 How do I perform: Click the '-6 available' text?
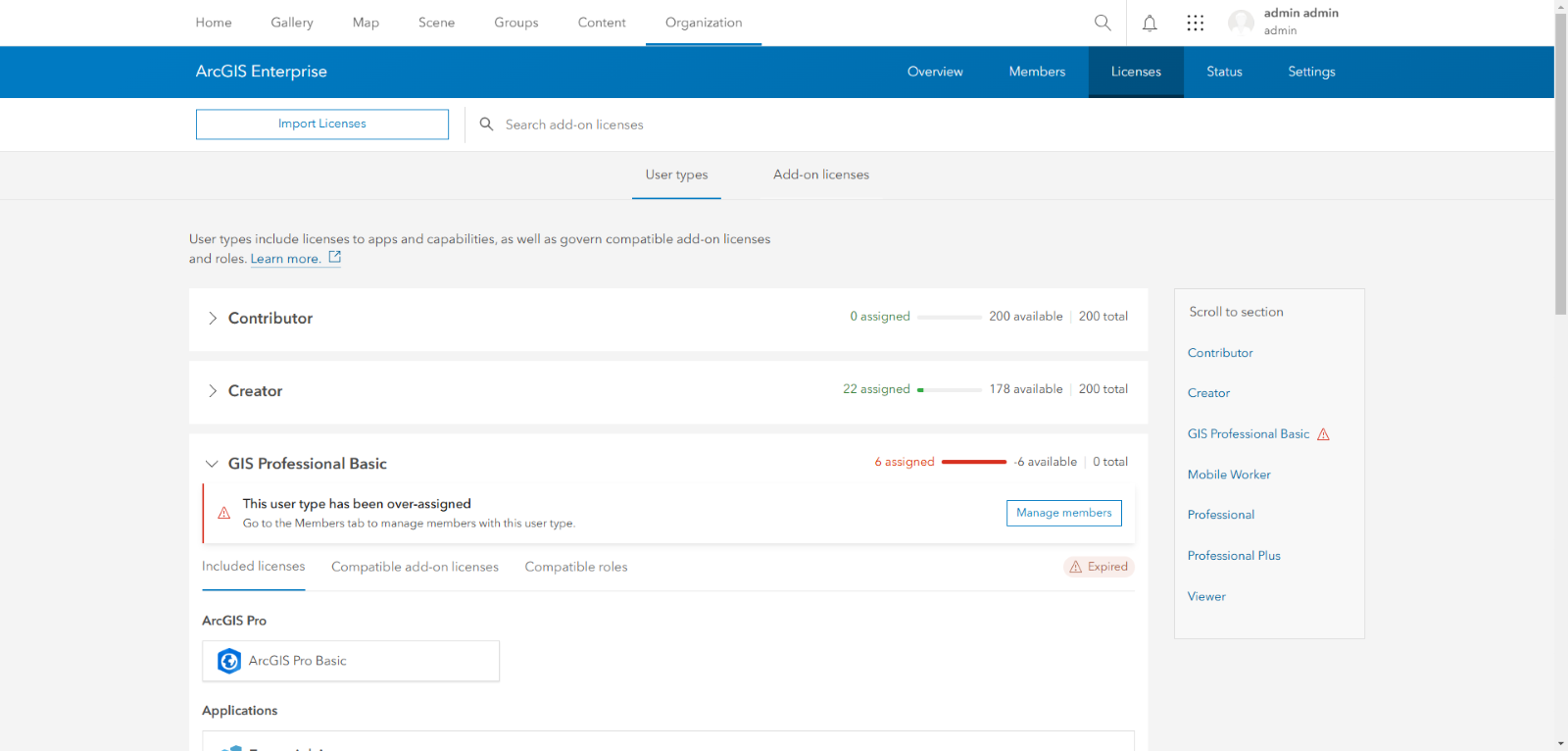tap(1046, 462)
